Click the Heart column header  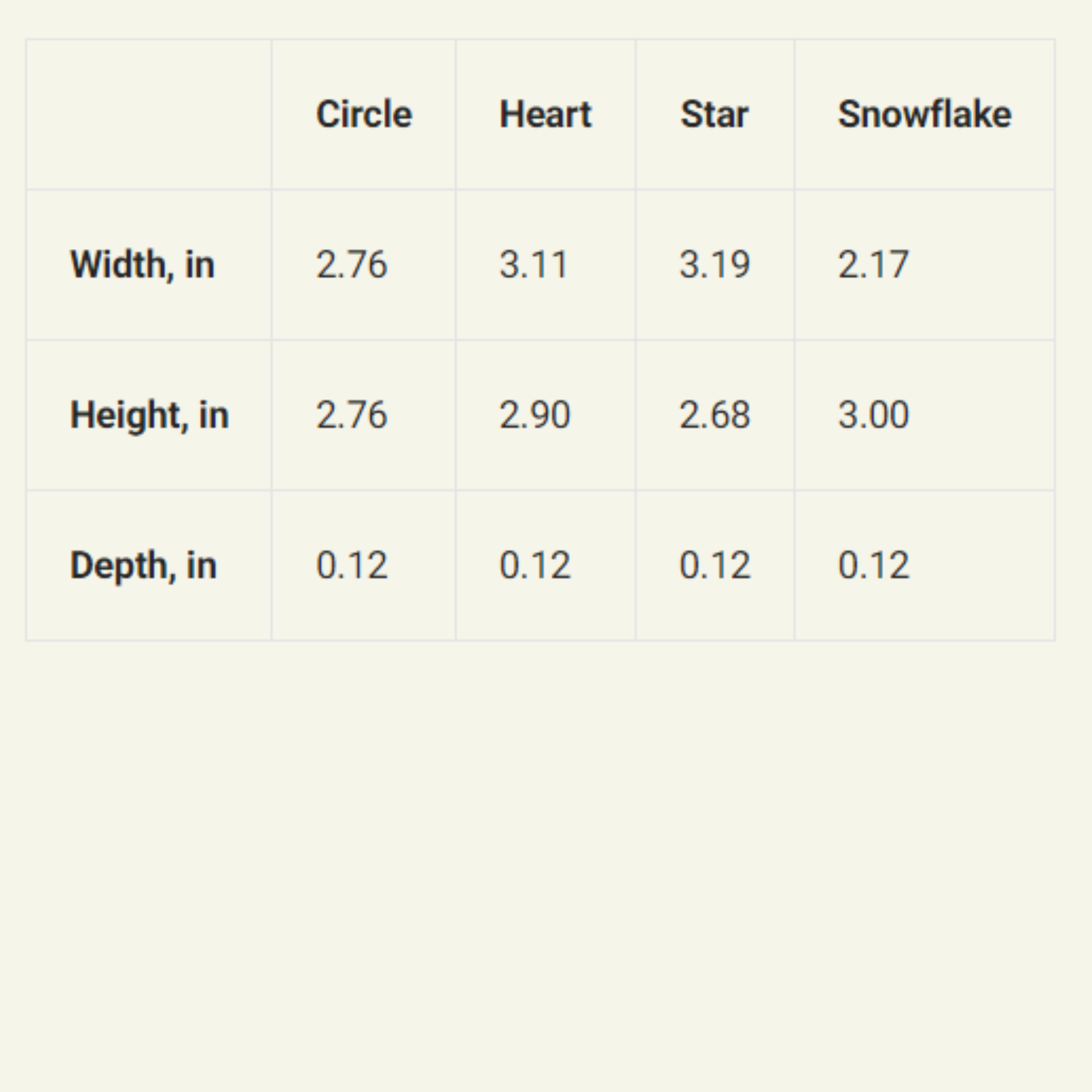tap(546, 114)
